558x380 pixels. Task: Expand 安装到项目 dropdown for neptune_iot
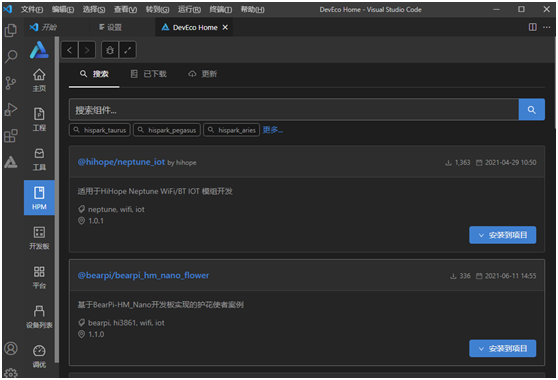tap(502, 235)
